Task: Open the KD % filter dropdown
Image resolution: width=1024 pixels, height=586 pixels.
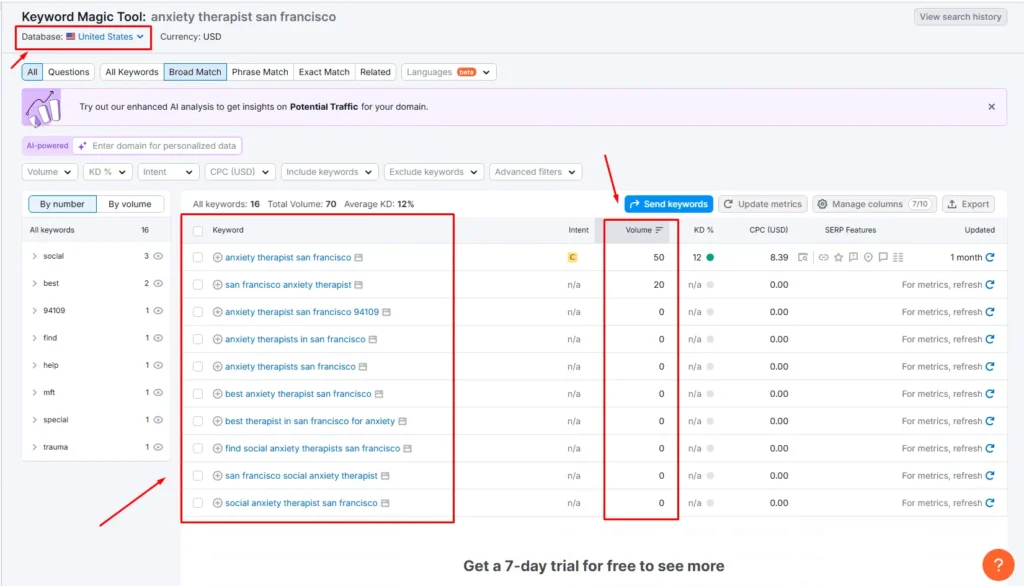Action: point(107,172)
